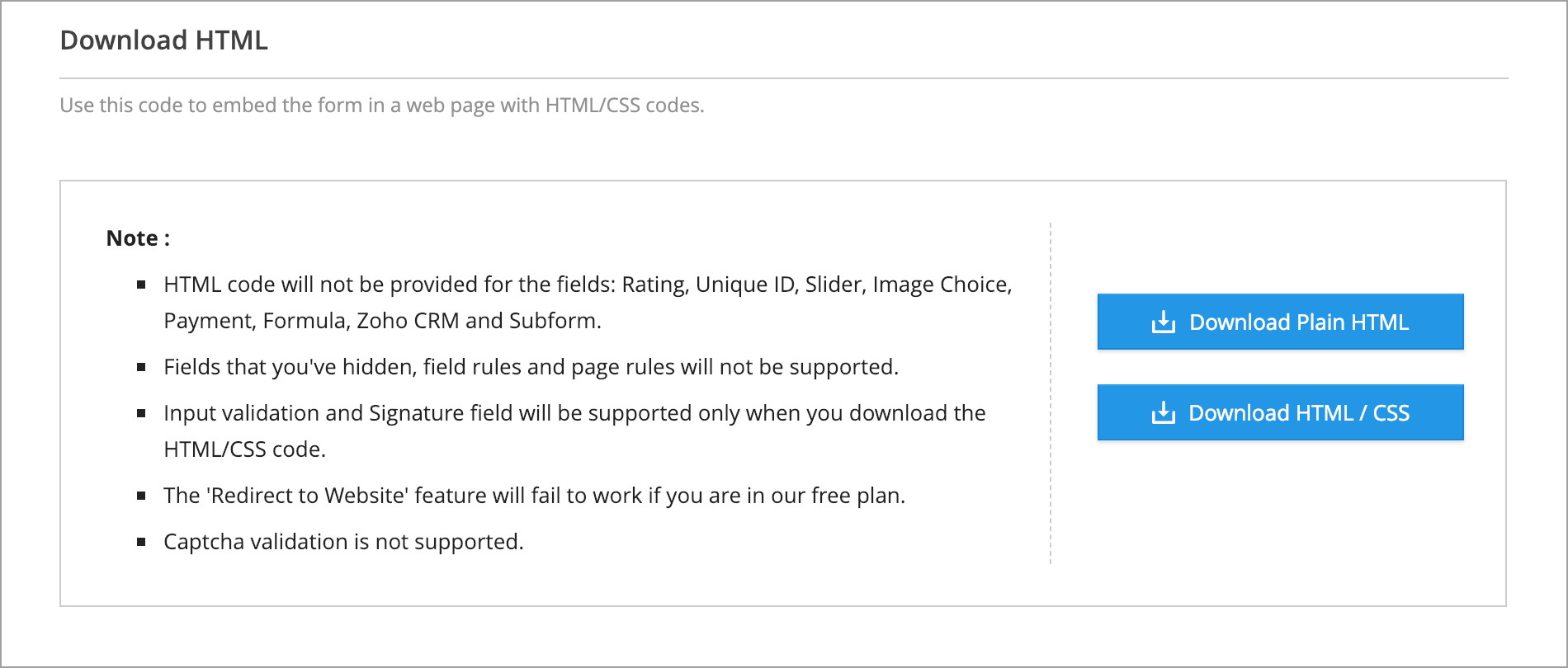The height and width of the screenshot is (668, 1568).
Task: Click the bullet before 'Input validation and Signature'
Action: coord(141,413)
